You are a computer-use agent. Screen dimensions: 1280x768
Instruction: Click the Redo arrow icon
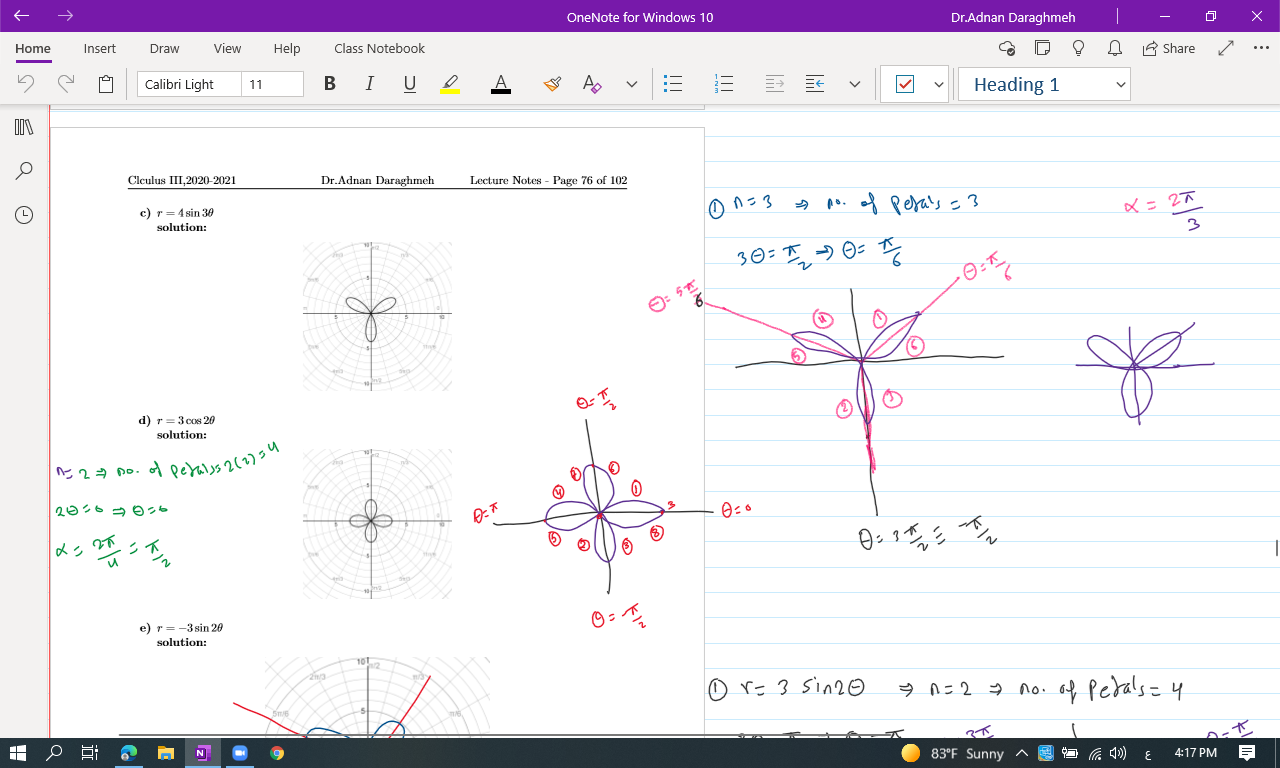coord(66,84)
